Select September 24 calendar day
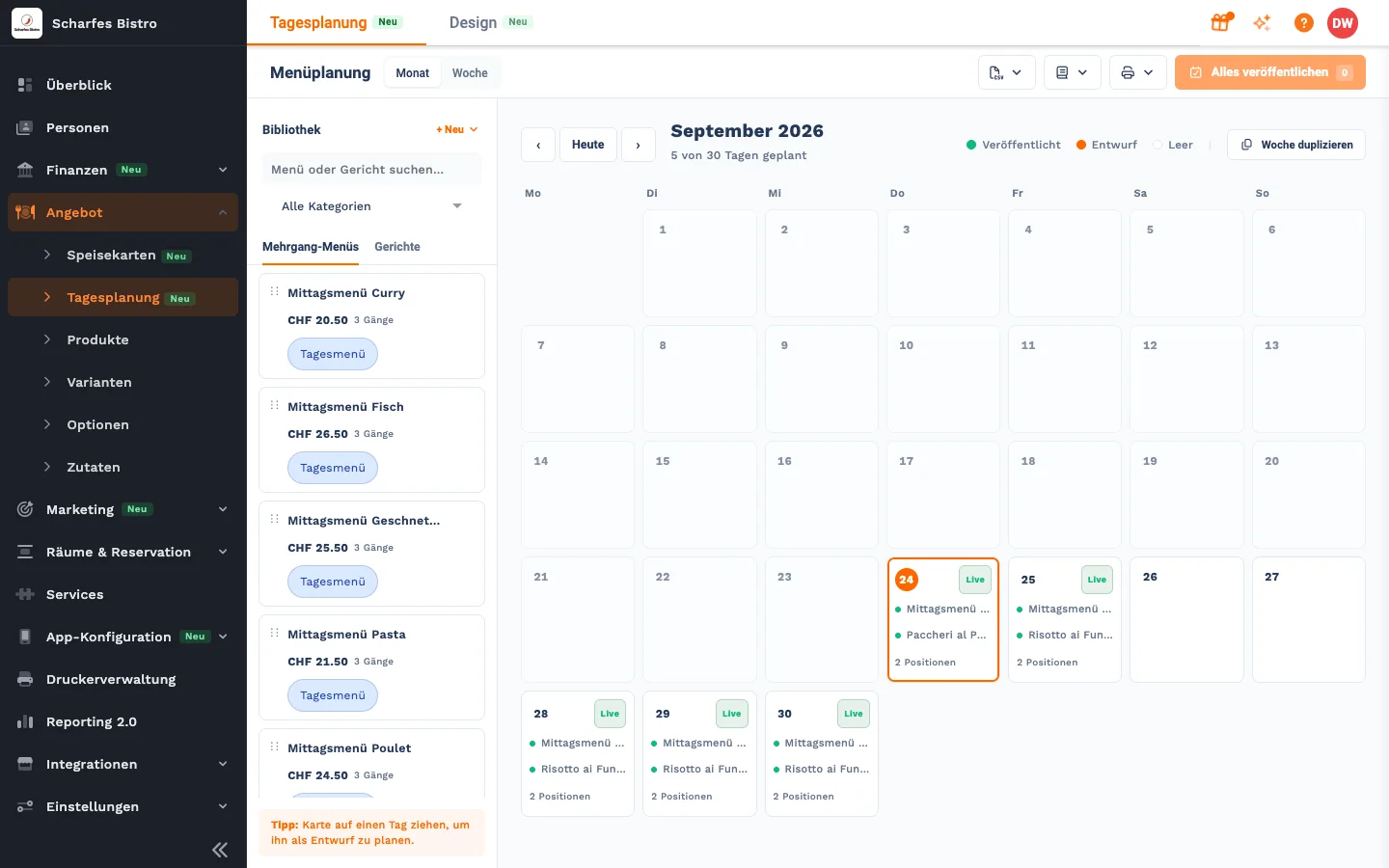 (x=942, y=619)
